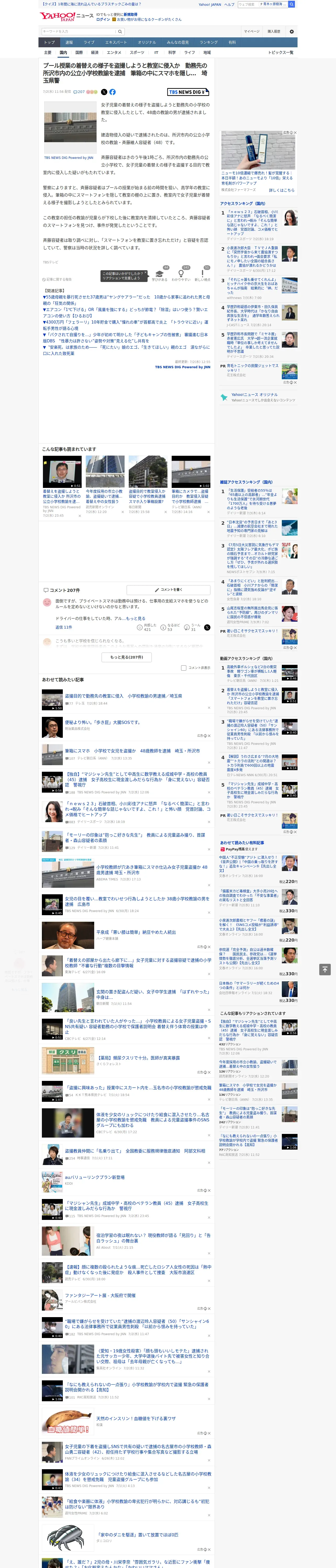336x1568 pixels.
Task: Select the 国際 category
Action: point(79,53)
